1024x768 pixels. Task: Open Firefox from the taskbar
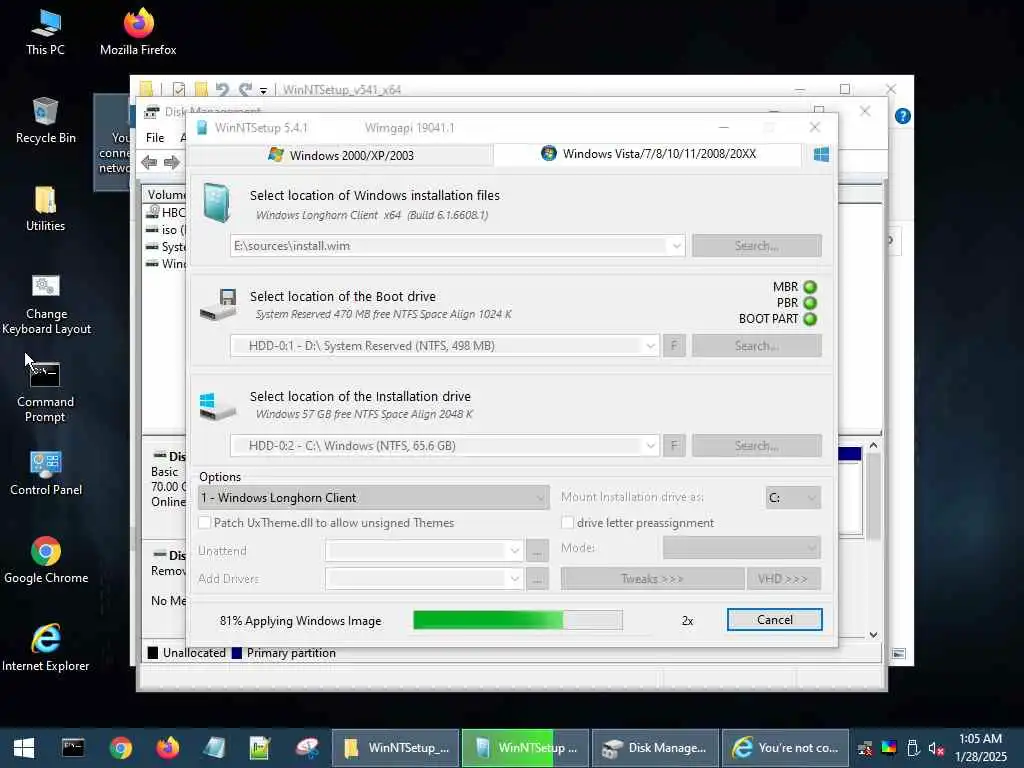[x=167, y=748]
